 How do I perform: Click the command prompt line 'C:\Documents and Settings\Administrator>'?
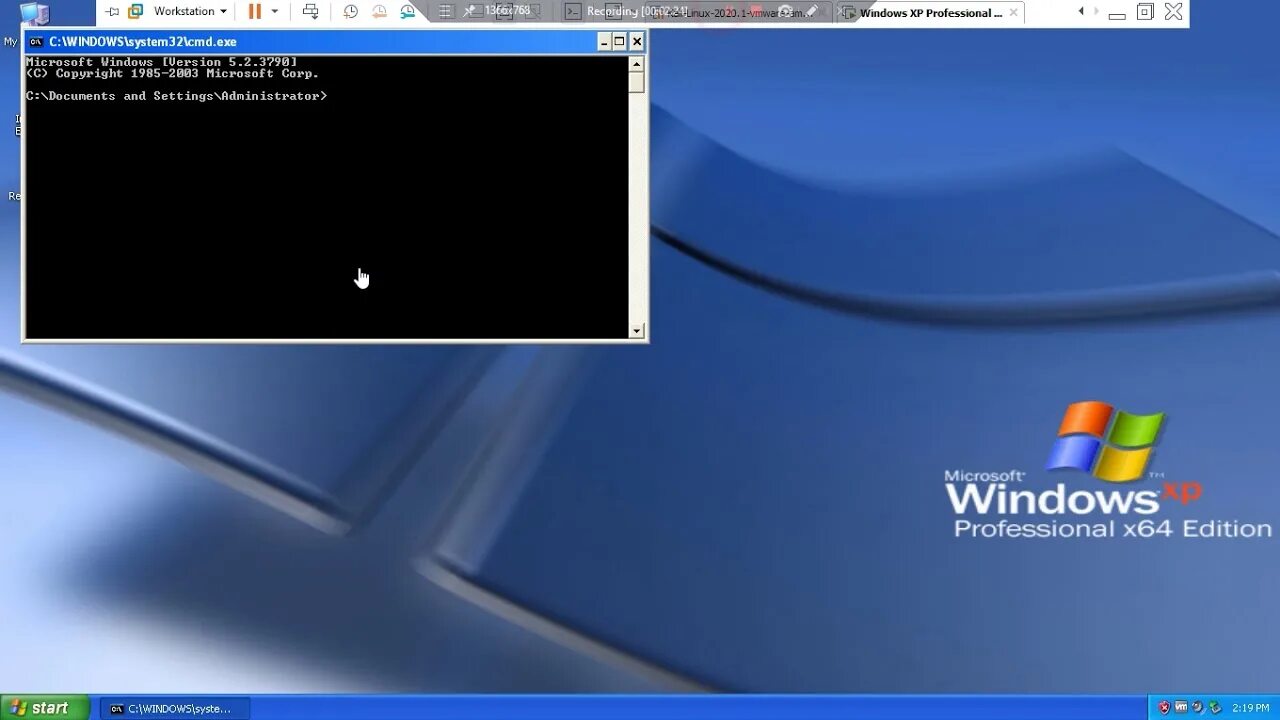pos(176,96)
